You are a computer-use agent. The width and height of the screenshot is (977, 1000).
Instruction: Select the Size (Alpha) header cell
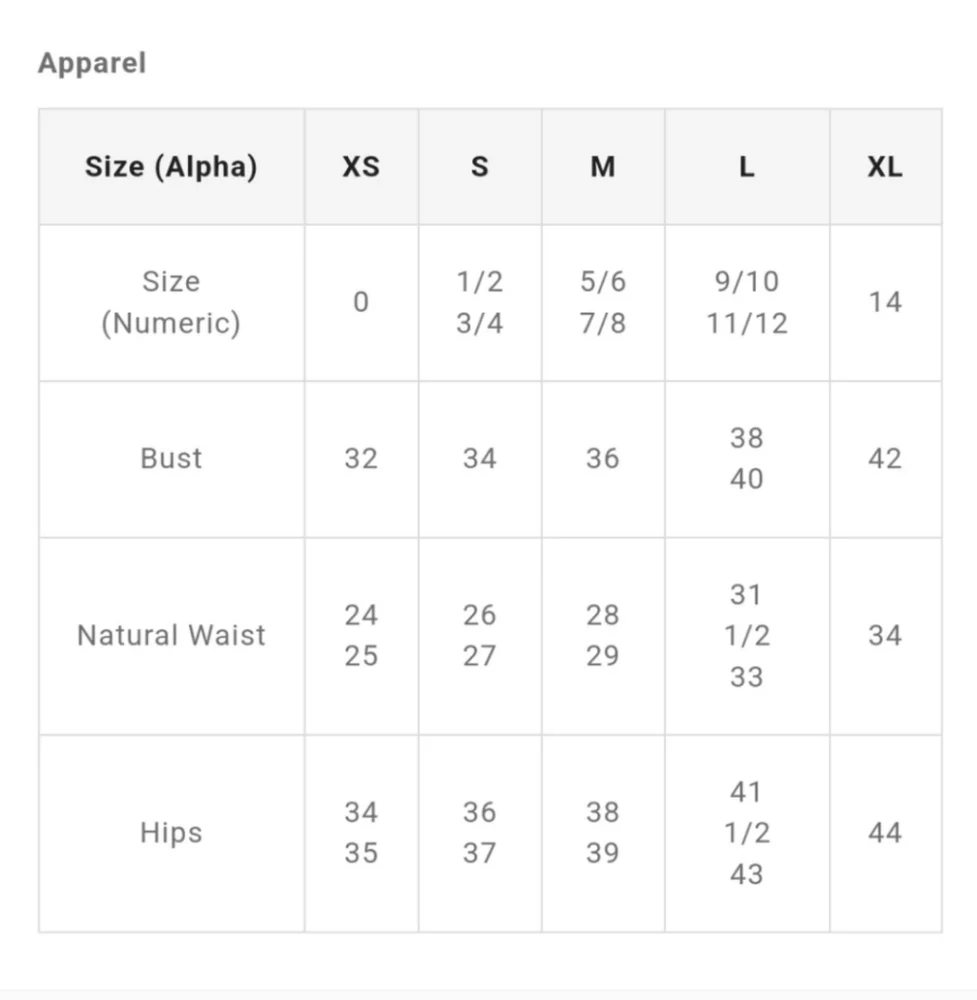click(x=171, y=166)
